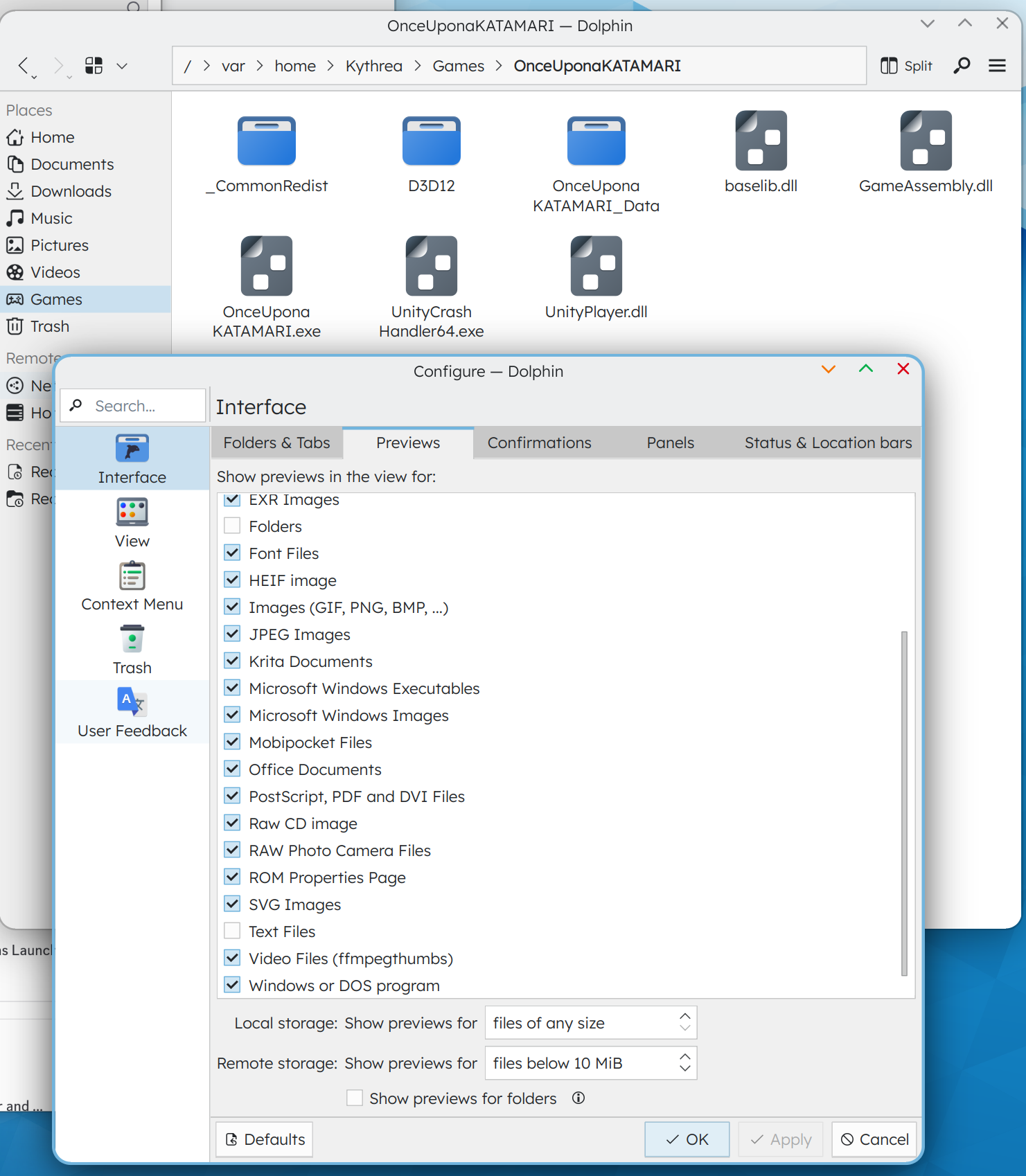This screenshot has height=1176, width=1026.
Task: Expand breadcrumb chevron after home
Action: coord(330,66)
